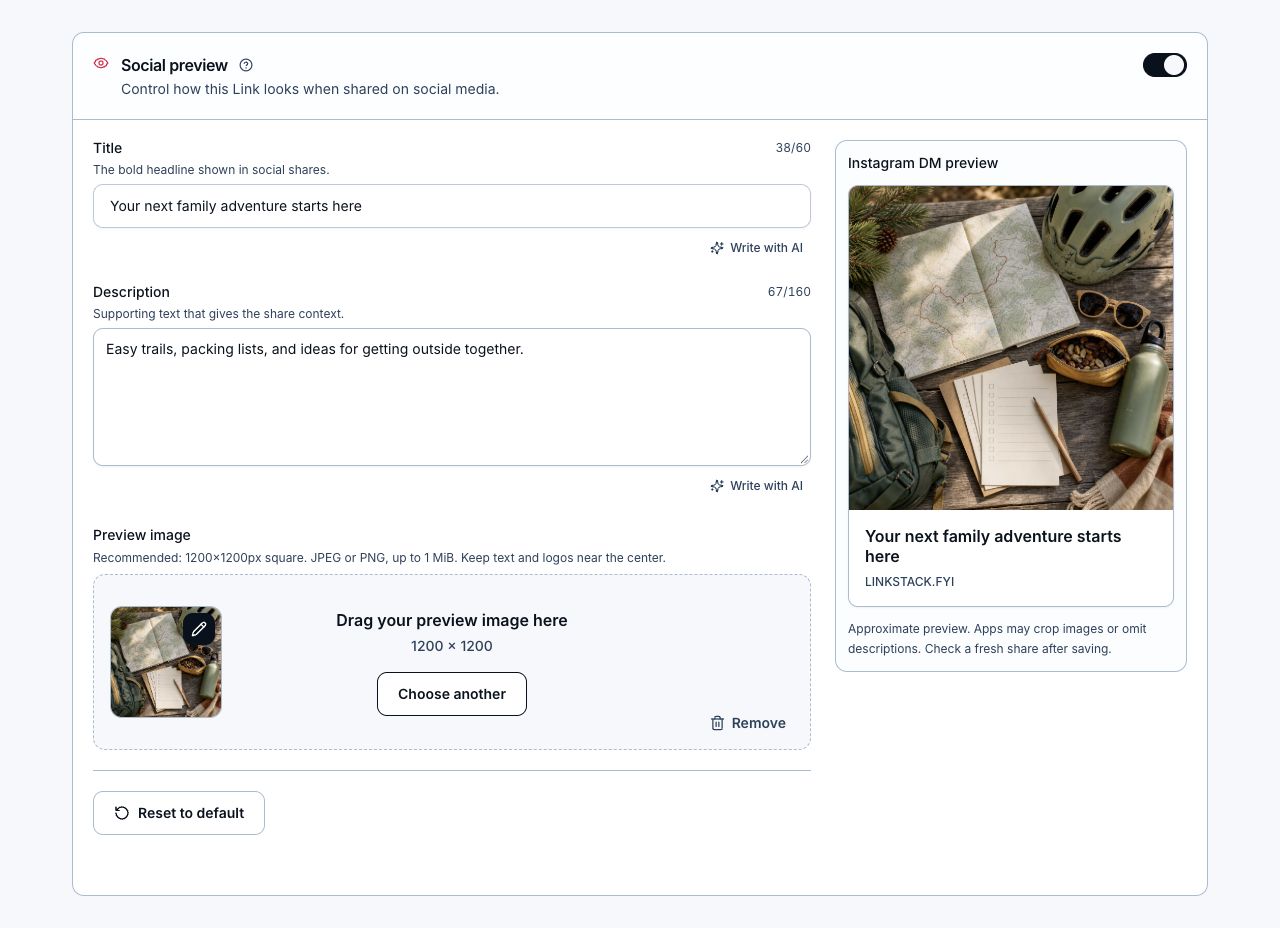Open the help icon next to Social preview
This screenshot has width=1280, height=928.
click(246, 65)
